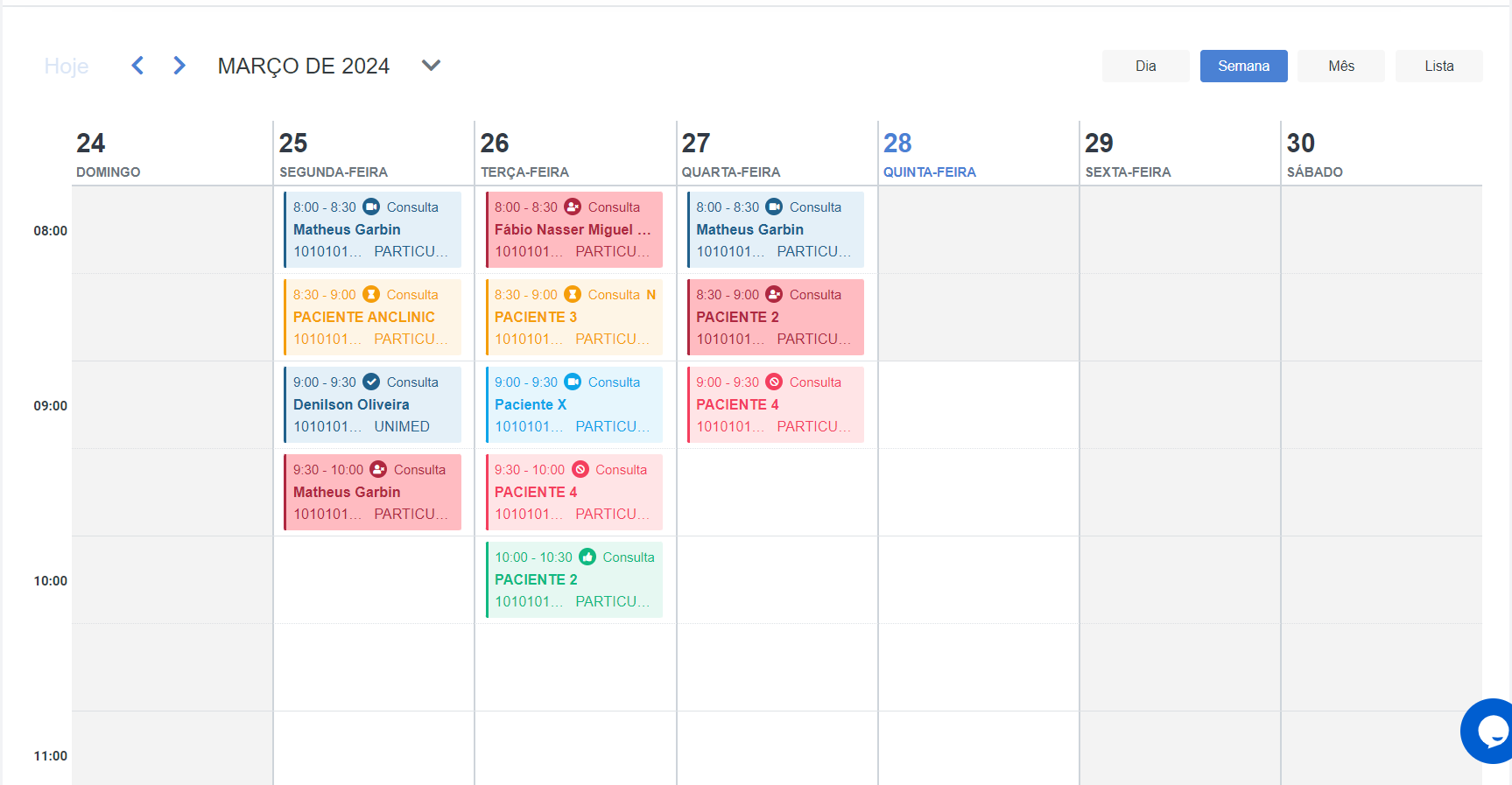Select the UNIMED insurance label
This screenshot has height=785, width=1512.
point(402,426)
